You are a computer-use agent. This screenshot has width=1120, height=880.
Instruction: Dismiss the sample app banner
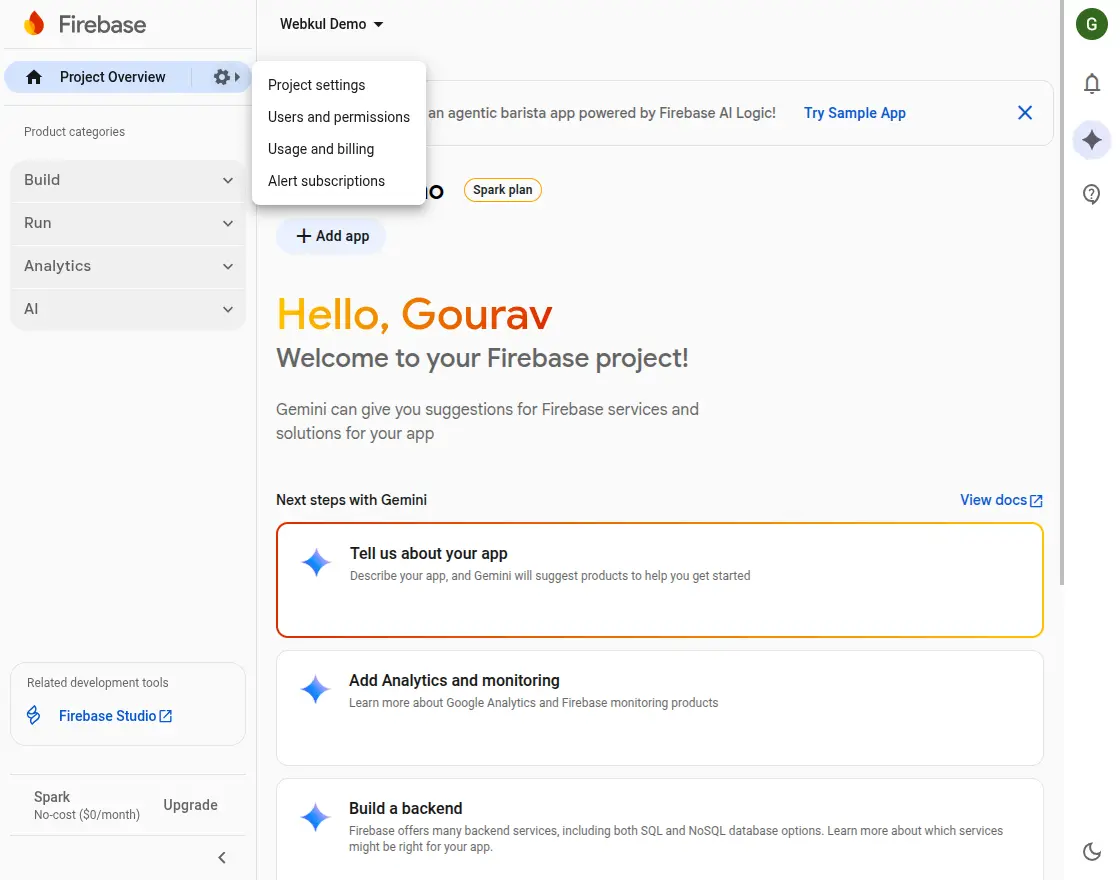tap(1025, 113)
